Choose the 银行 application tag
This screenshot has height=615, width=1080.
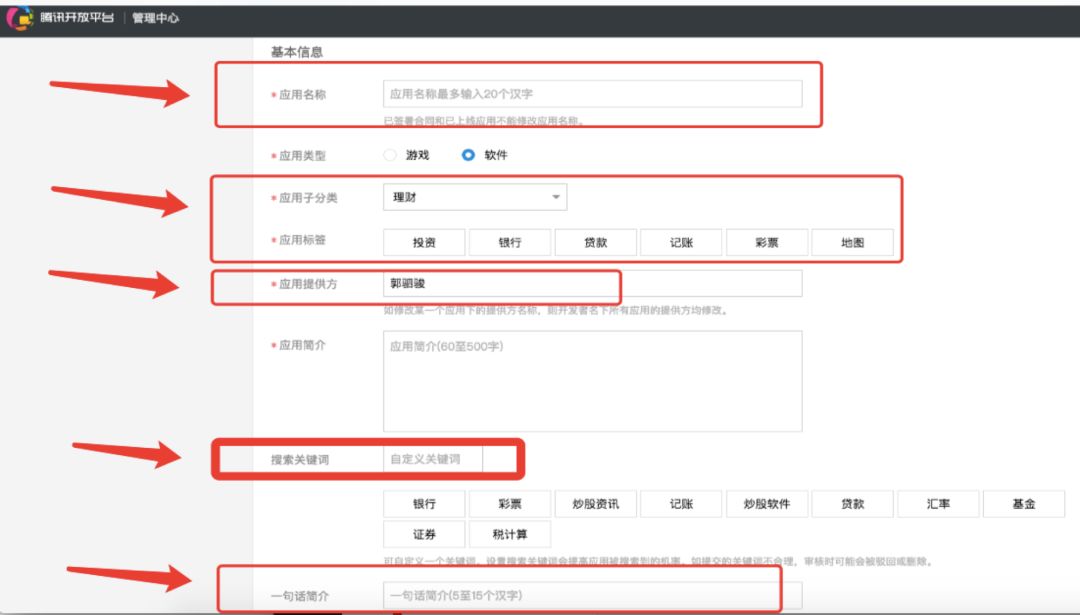tap(510, 243)
